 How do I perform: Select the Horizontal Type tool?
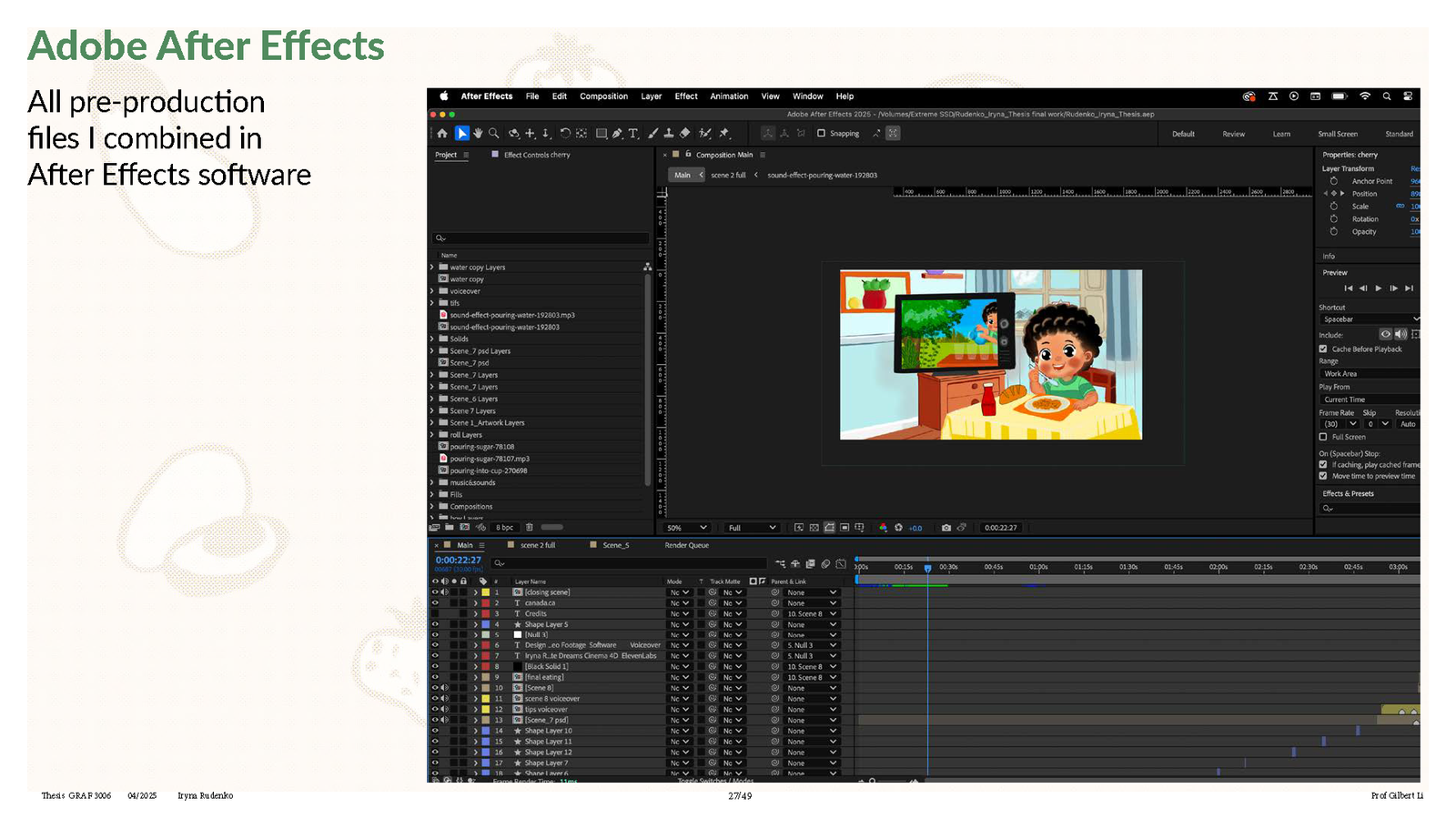click(633, 134)
